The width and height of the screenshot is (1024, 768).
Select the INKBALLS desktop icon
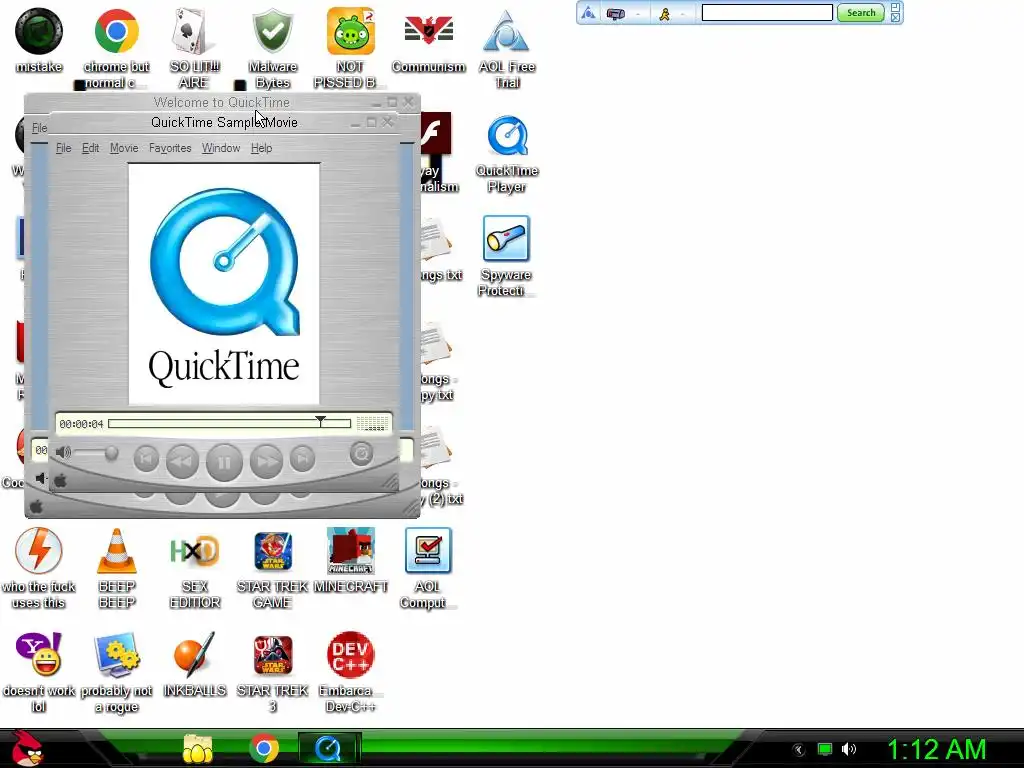coord(194,664)
